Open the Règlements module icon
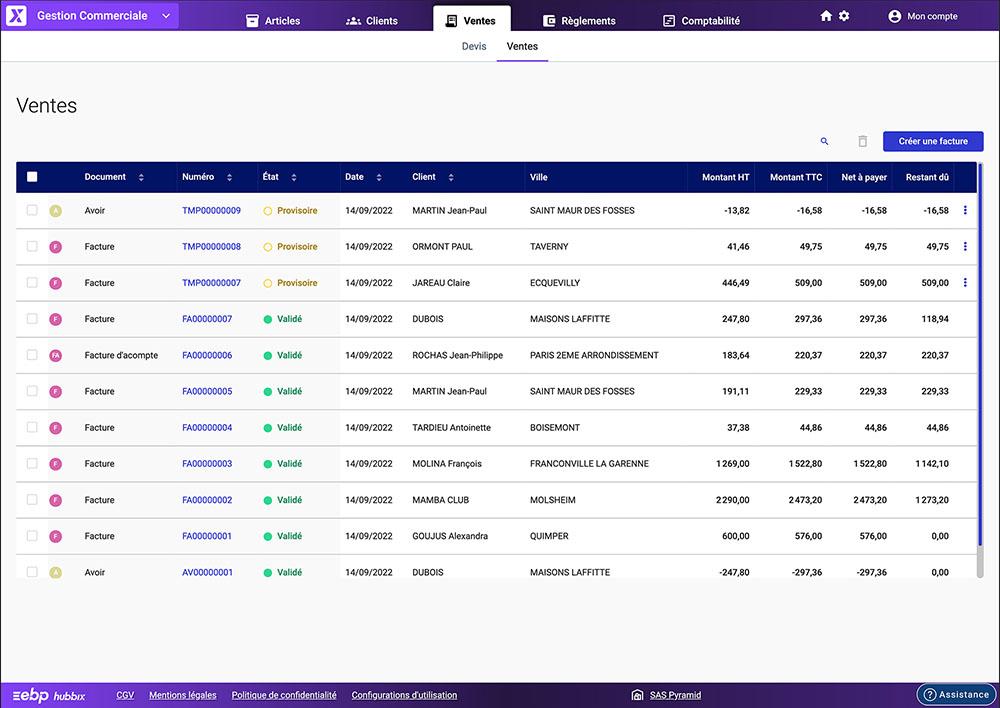The height and width of the screenshot is (708, 1000). (x=549, y=20)
